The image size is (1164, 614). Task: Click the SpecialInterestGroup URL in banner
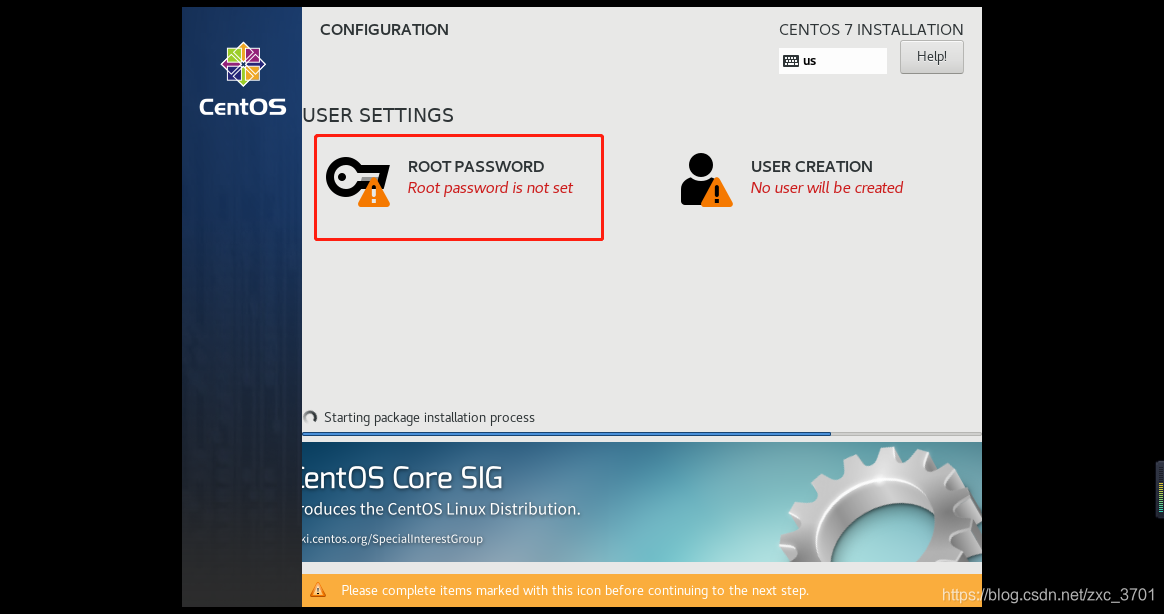click(392, 538)
